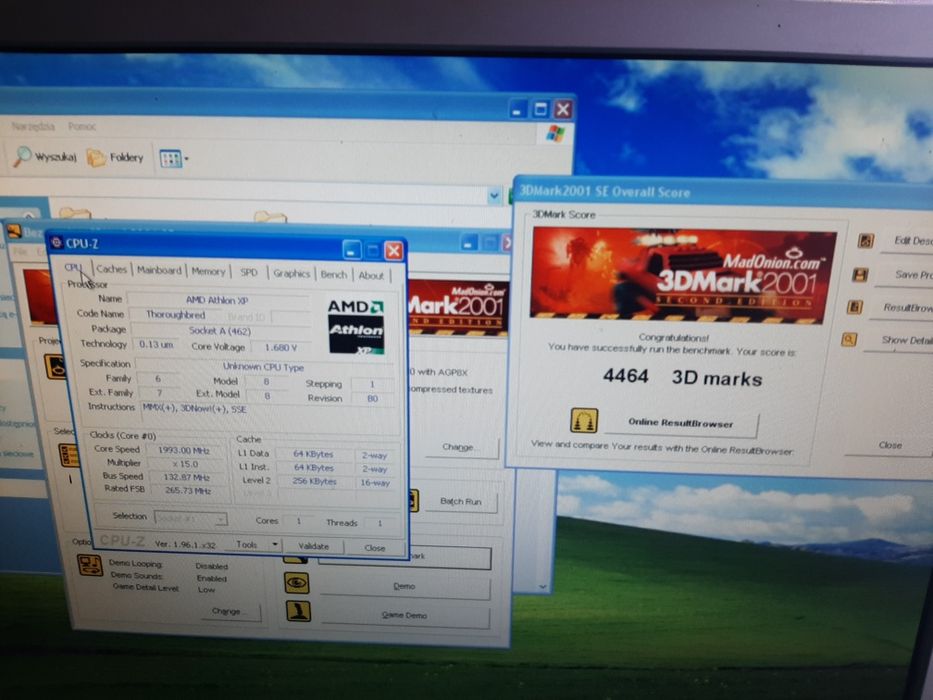Click the Bus Speed value 132.87 MHz
933x700 pixels.
tap(186, 477)
